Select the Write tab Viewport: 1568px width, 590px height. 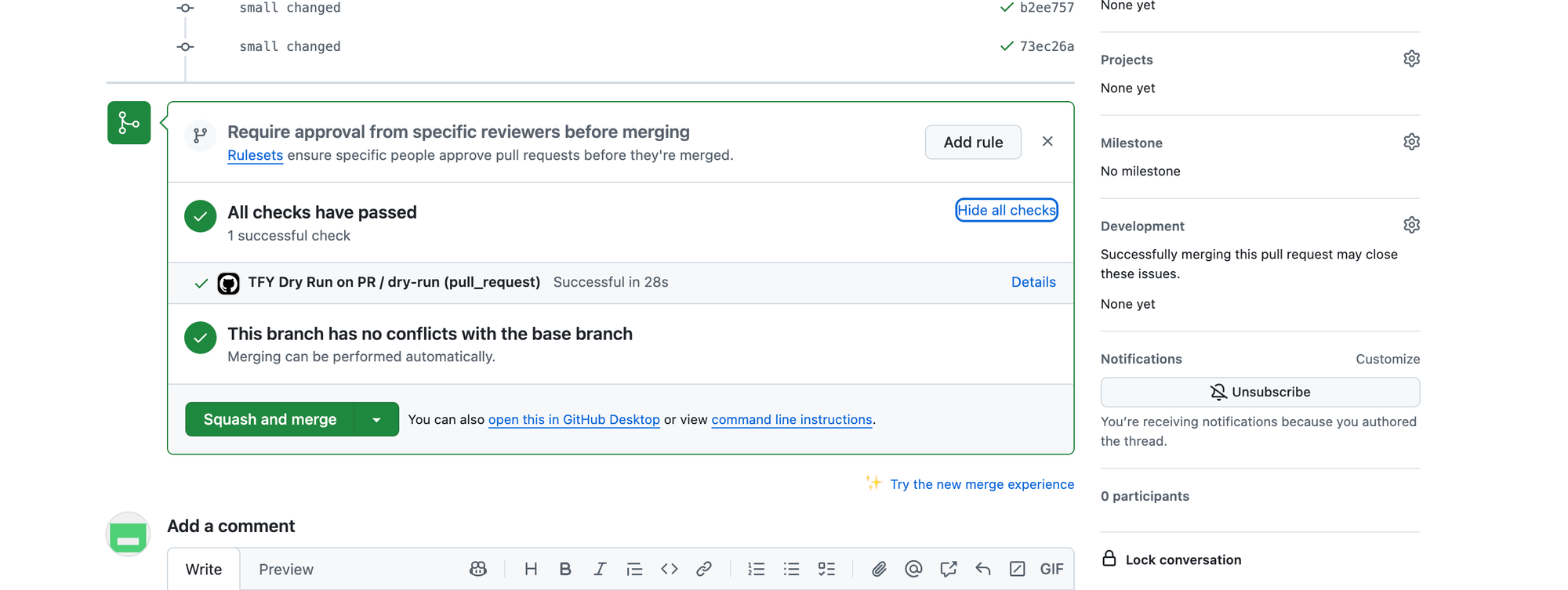coord(204,570)
